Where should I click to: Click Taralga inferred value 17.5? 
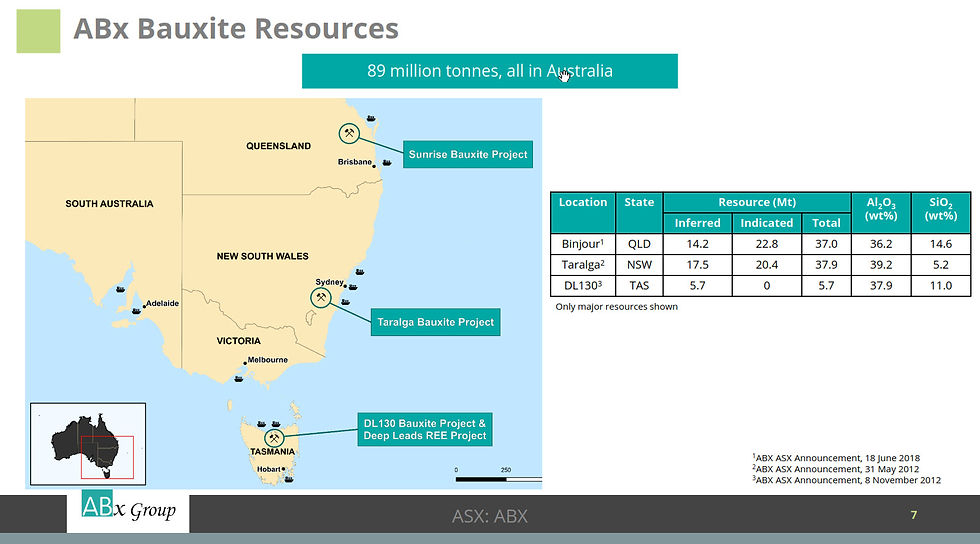click(698, 264)
